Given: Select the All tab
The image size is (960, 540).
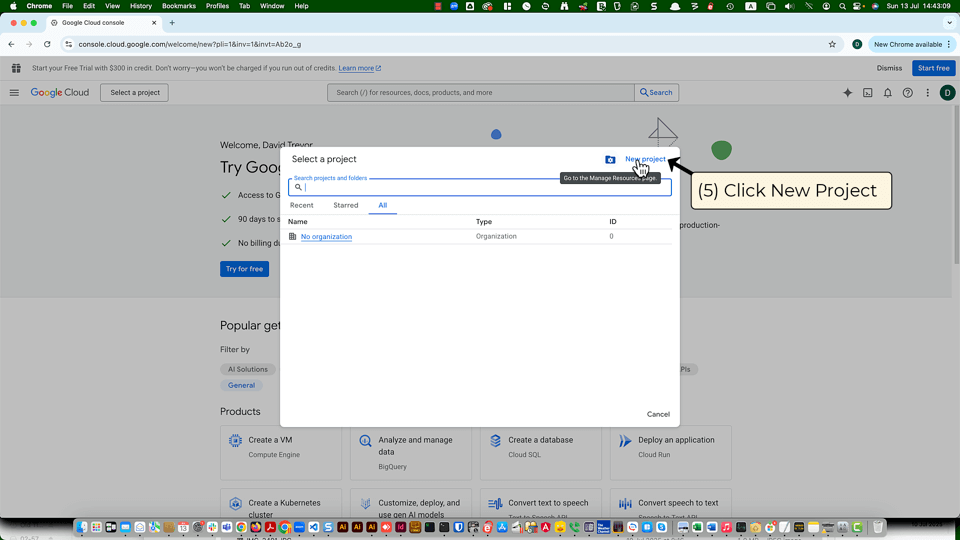Looking at the screenshot, I should (x=383, y=205).
